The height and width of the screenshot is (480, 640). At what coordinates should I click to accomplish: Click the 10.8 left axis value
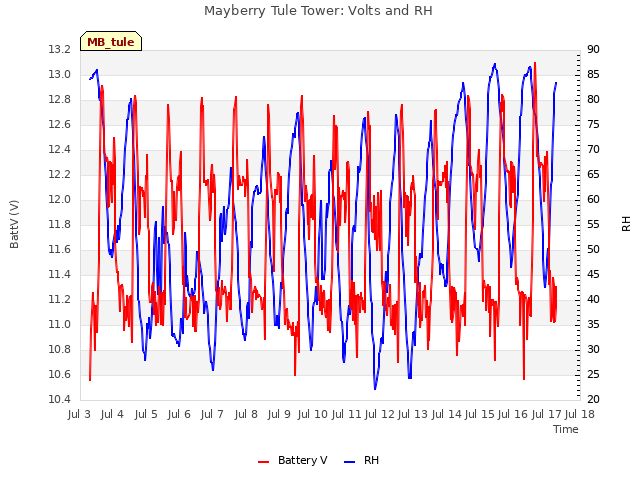pyautogui.click(x=59, y=349)
